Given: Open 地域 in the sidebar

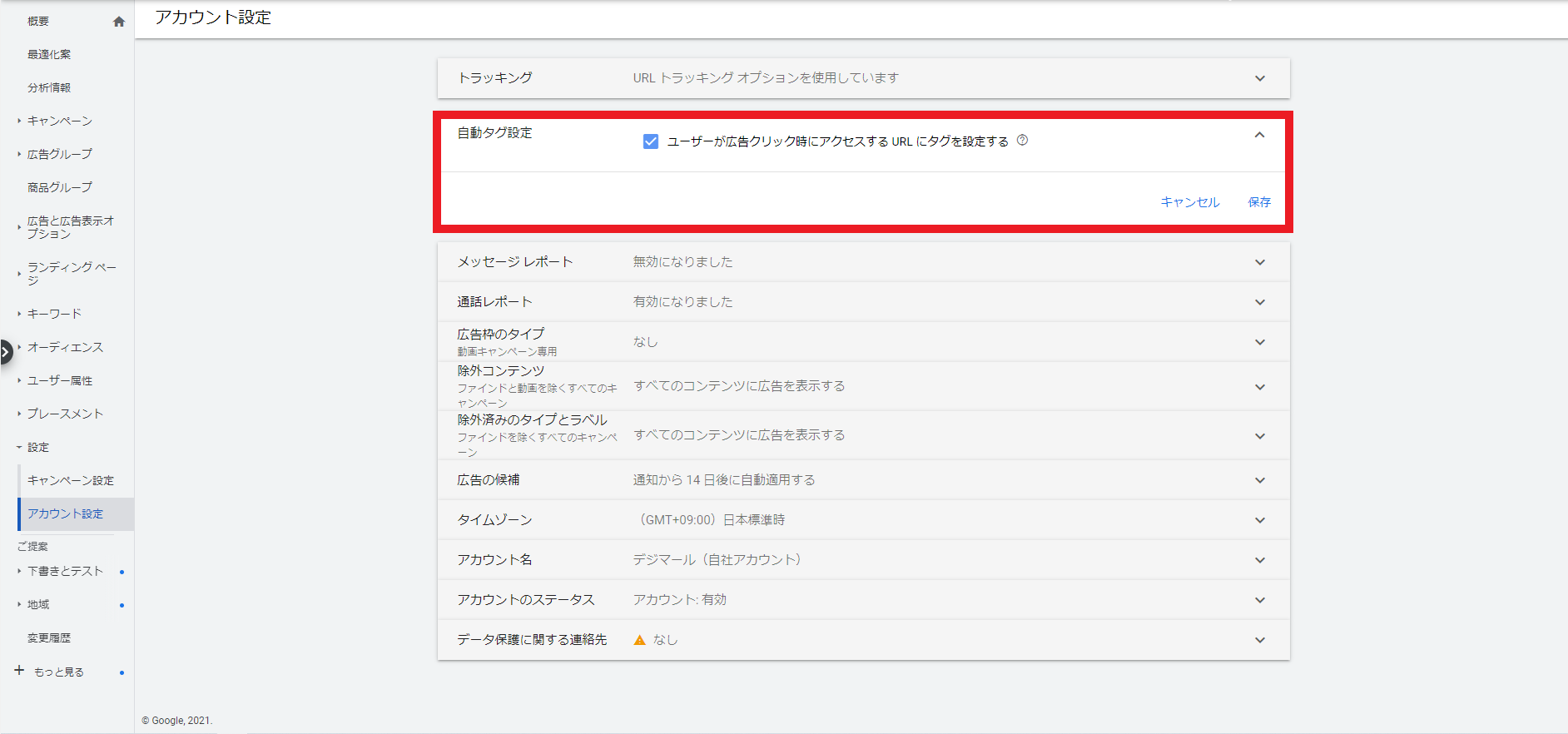Looking at the screenshot, I should pos(38,604).
